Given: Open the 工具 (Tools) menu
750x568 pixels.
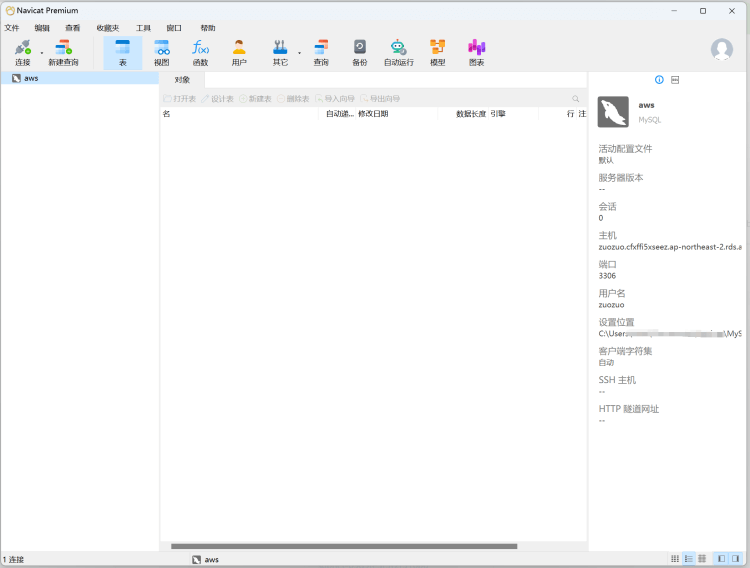Looking at the screenshot, I should click(x=143, y=28).
